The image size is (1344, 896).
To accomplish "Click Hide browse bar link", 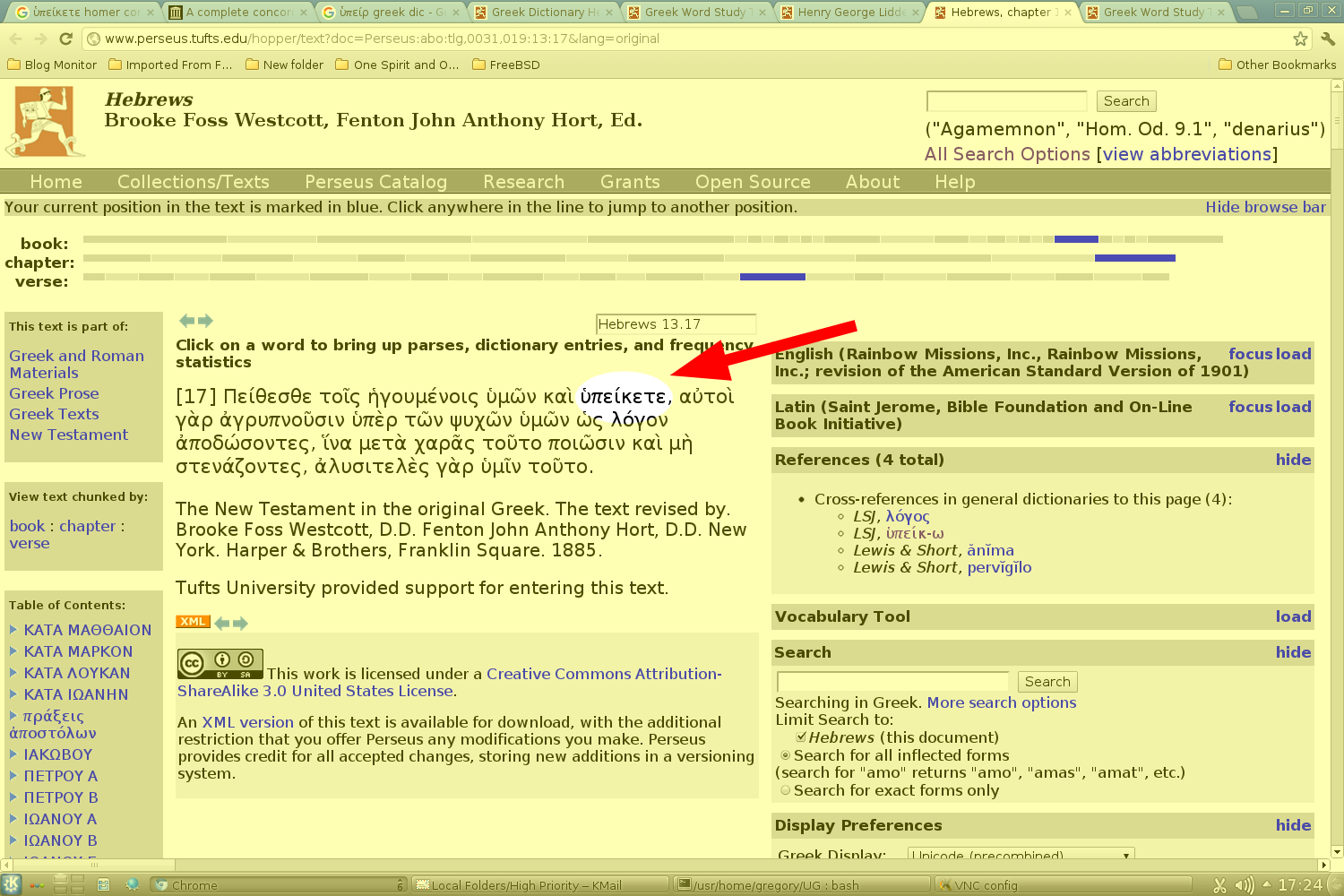I will click(1265, 207).
